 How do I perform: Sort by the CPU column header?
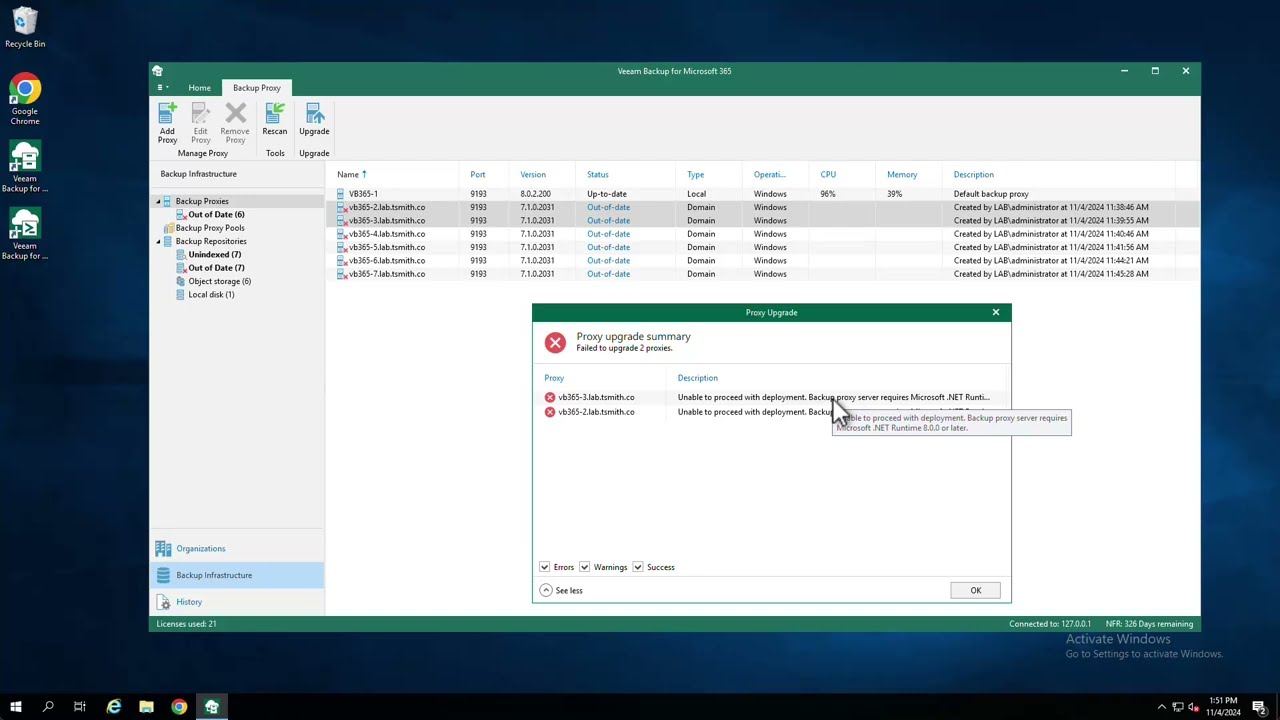(x=828, y=174)
